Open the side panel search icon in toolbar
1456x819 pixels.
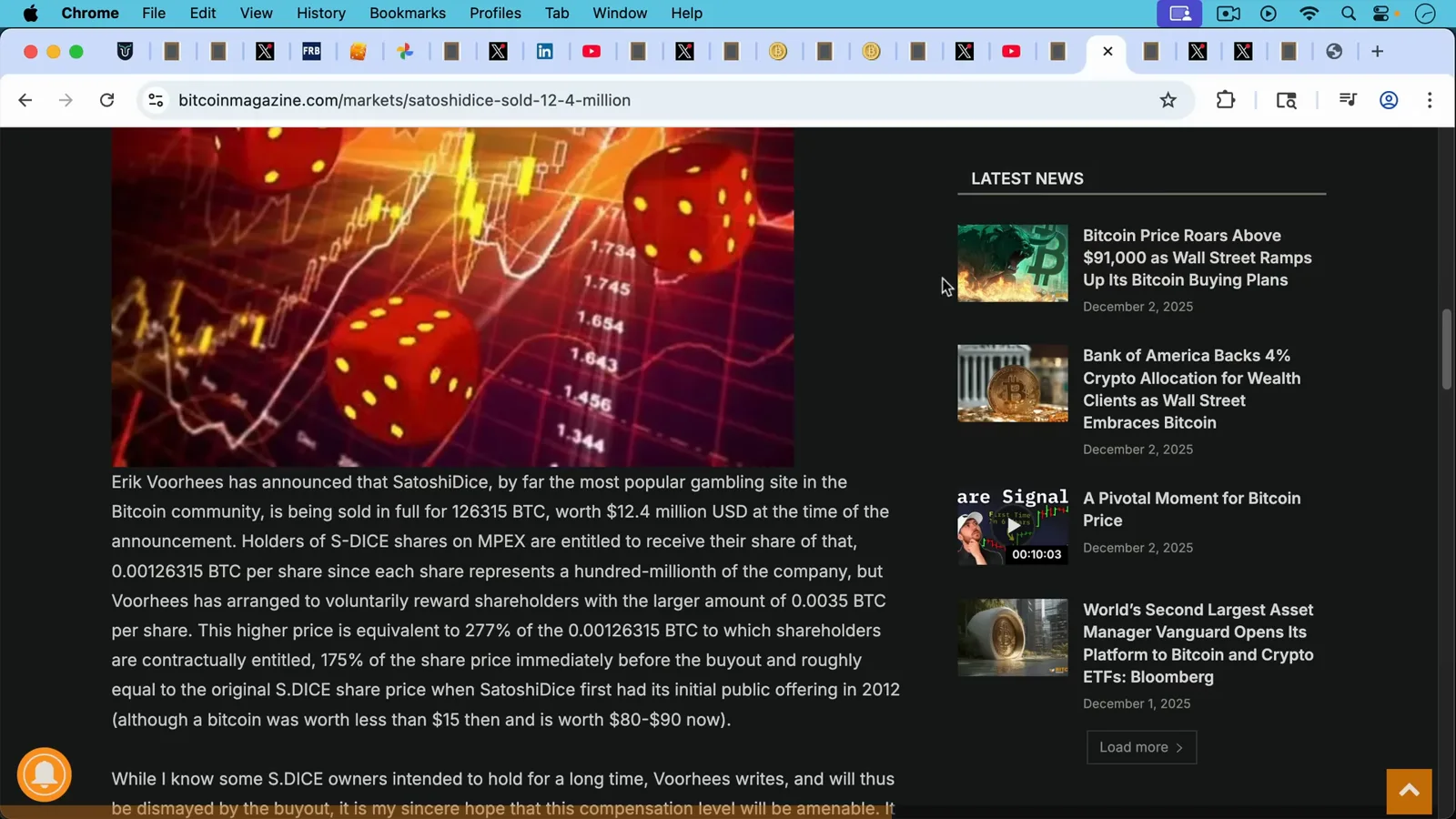[1286, 100]
